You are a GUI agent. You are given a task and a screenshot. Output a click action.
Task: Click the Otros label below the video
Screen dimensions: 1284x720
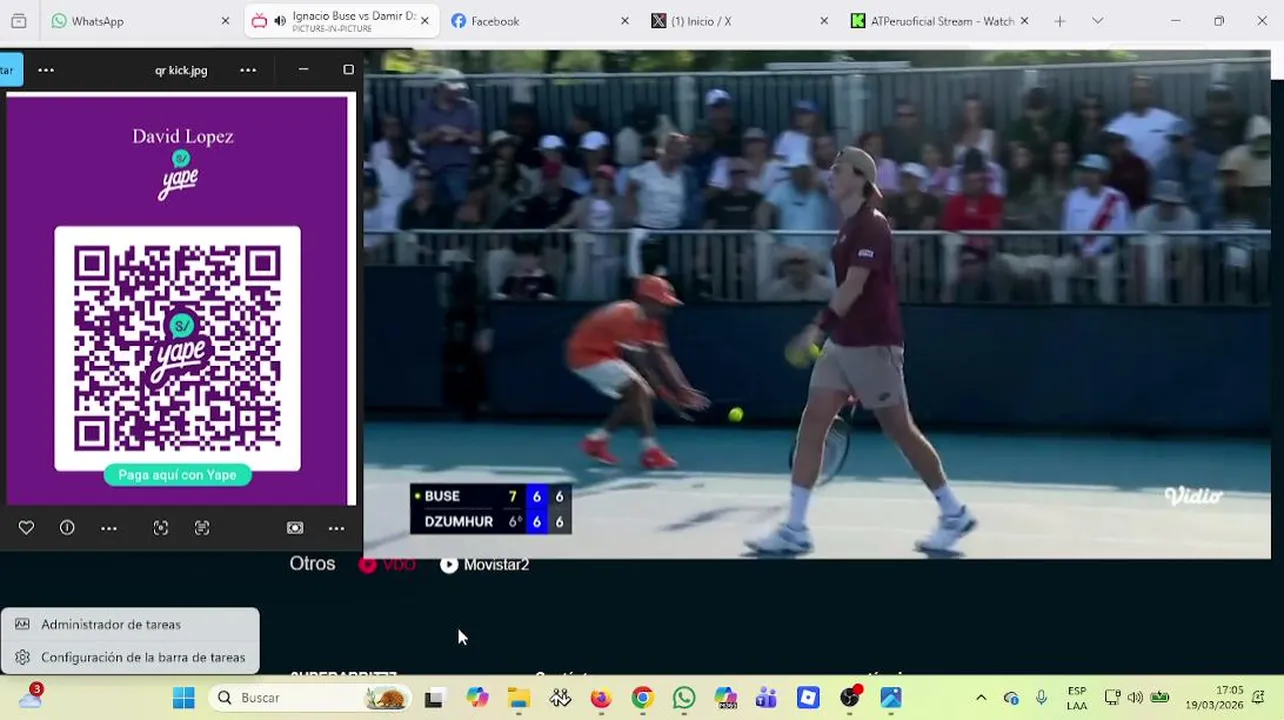(312, 564)
